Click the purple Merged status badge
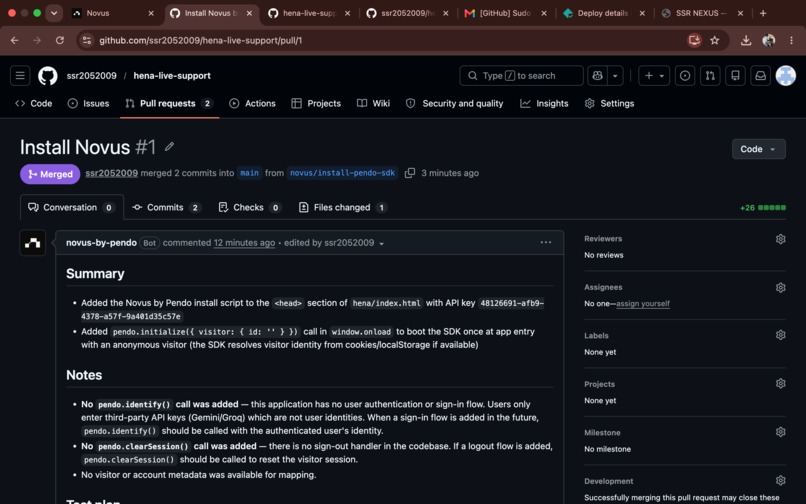This screenshot has height=504, width=806. [x=50, y=174]
